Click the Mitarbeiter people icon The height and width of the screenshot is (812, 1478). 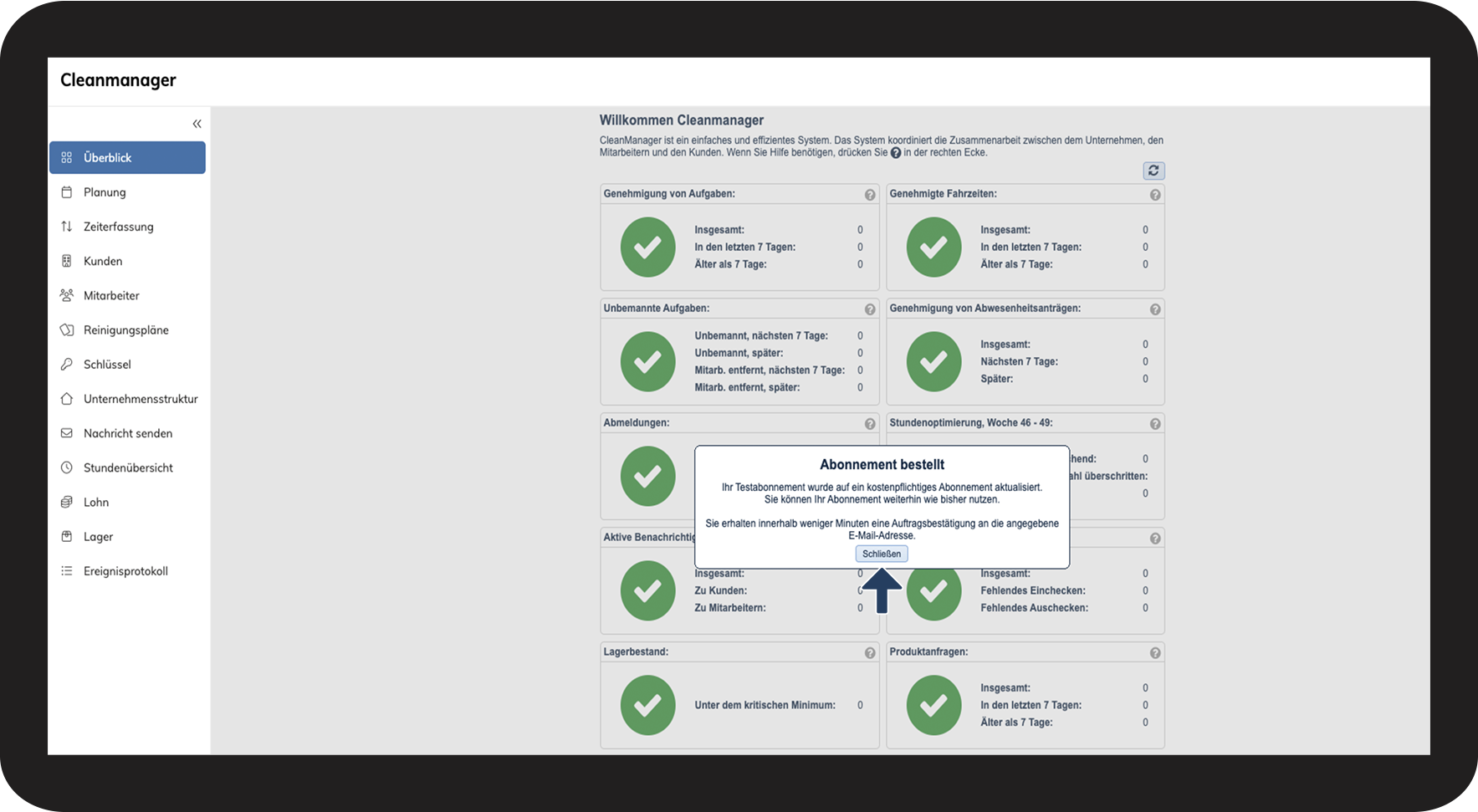coord(67,295)
